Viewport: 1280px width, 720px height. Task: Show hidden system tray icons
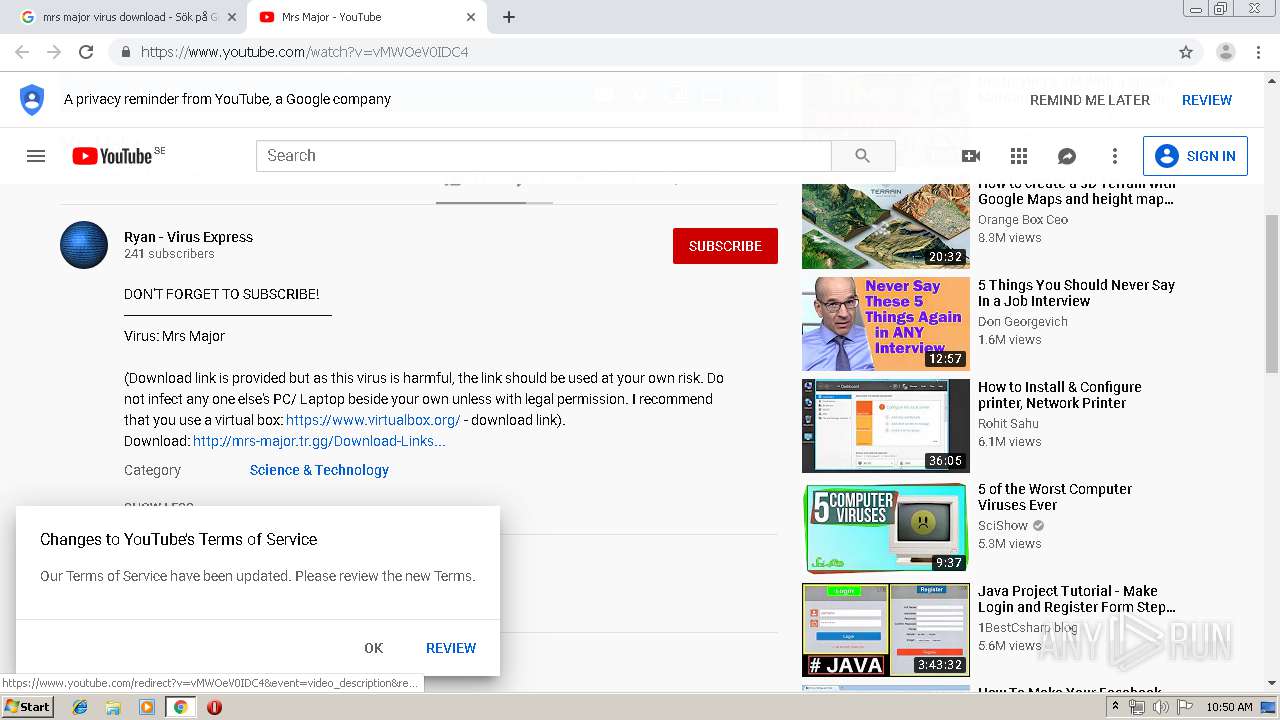coord(1116,707)
